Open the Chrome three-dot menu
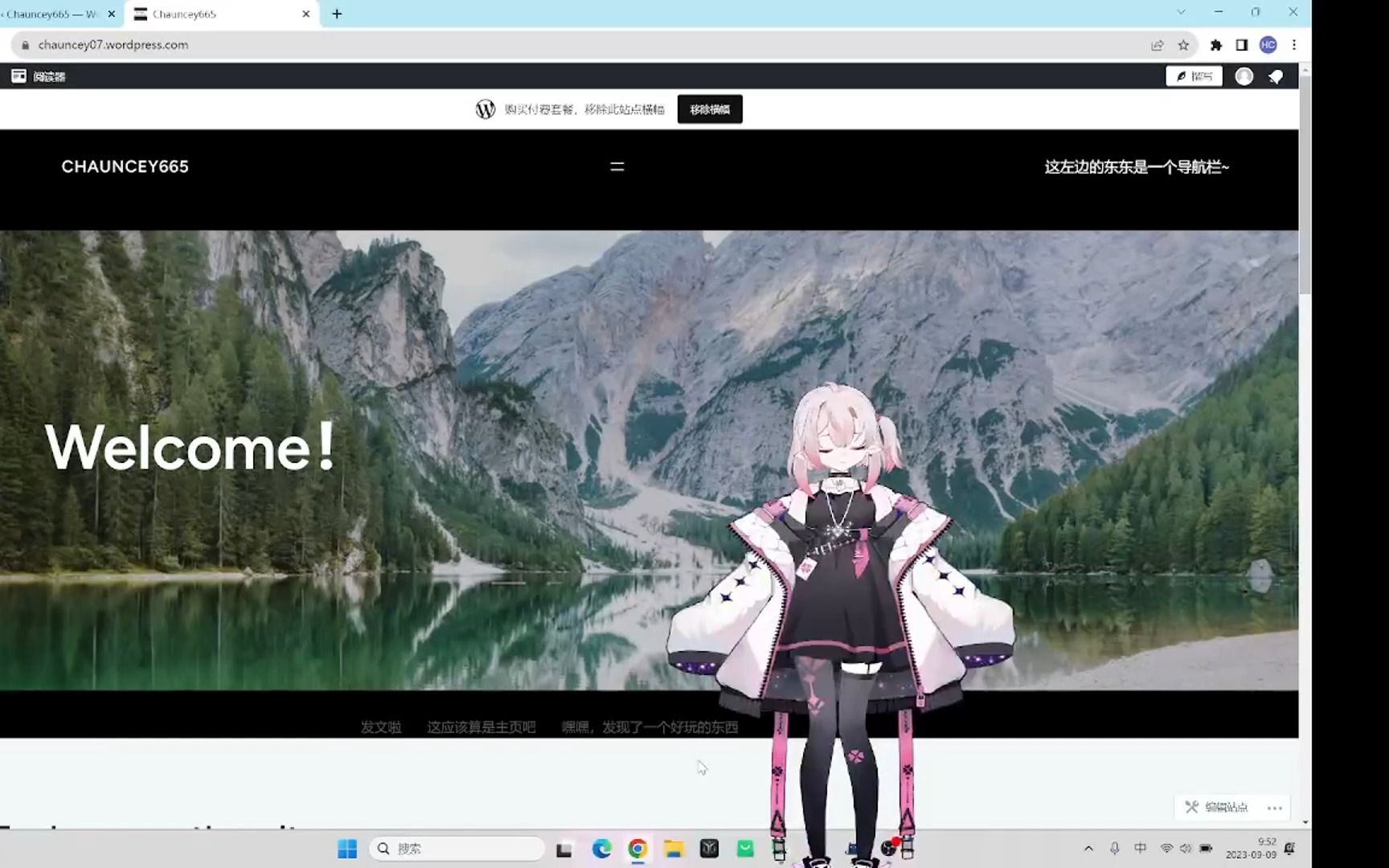The height and width of the screenshot is (868, 1389). 1294,45
